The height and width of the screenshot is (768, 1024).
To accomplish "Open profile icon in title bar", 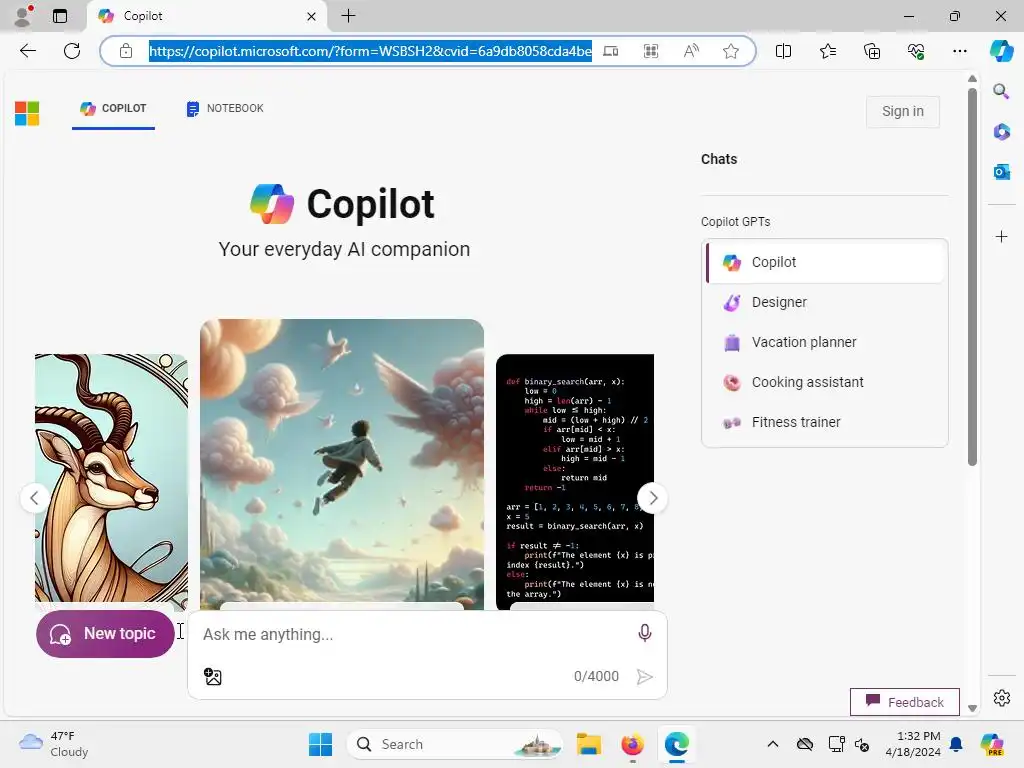I will coord(23,16).
